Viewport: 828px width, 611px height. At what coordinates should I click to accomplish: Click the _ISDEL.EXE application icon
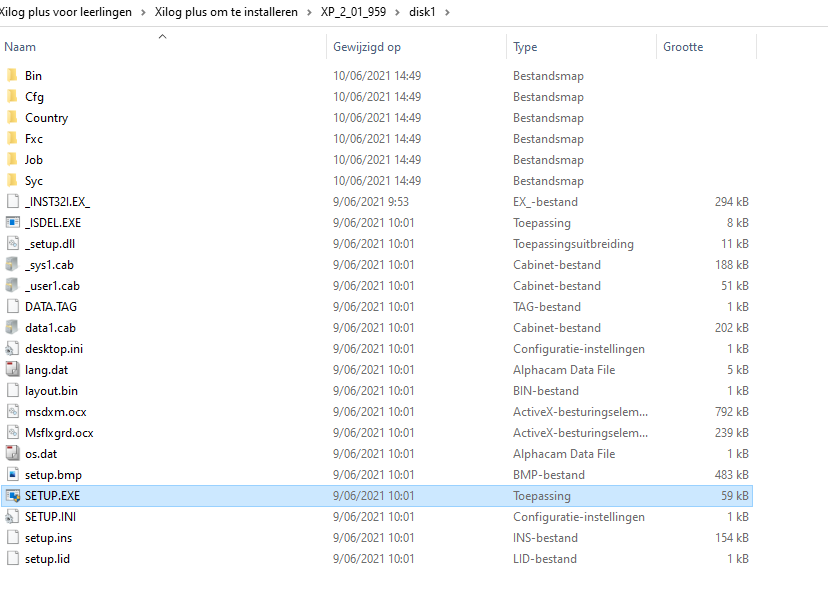13,223
